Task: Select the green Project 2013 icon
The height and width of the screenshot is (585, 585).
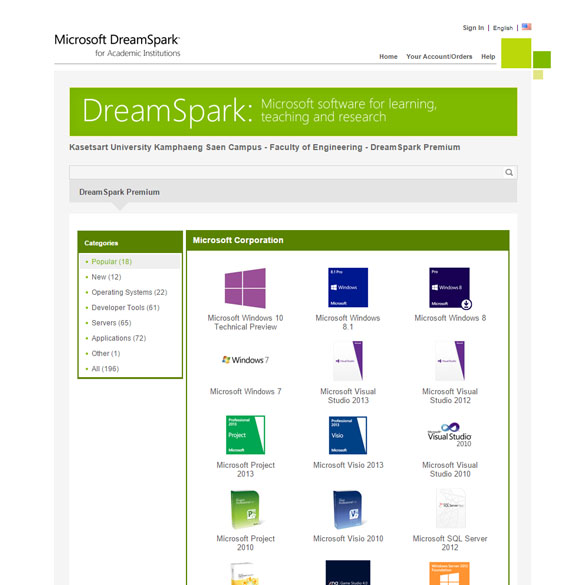Action: click(245, 435)
